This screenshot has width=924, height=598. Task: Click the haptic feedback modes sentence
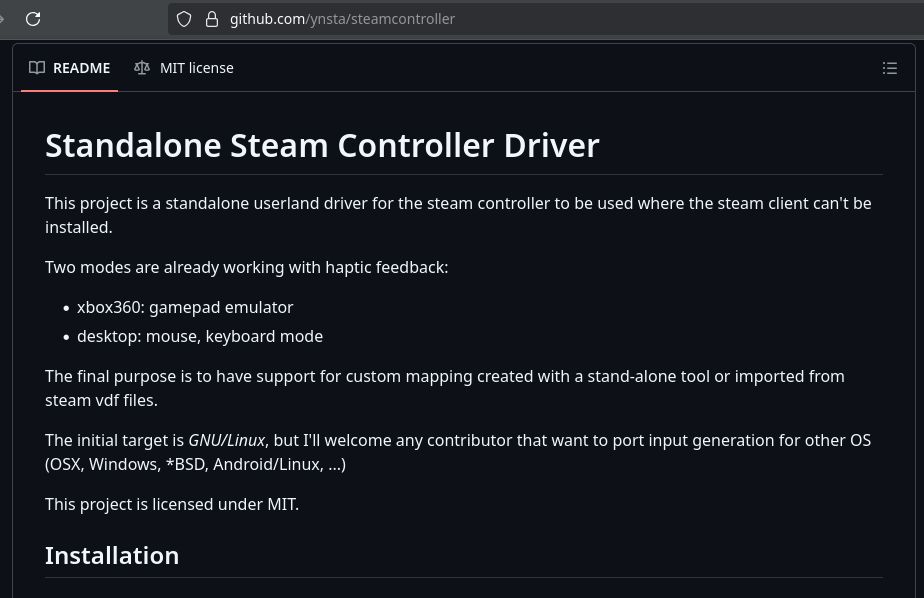click(x=246, y=267)
